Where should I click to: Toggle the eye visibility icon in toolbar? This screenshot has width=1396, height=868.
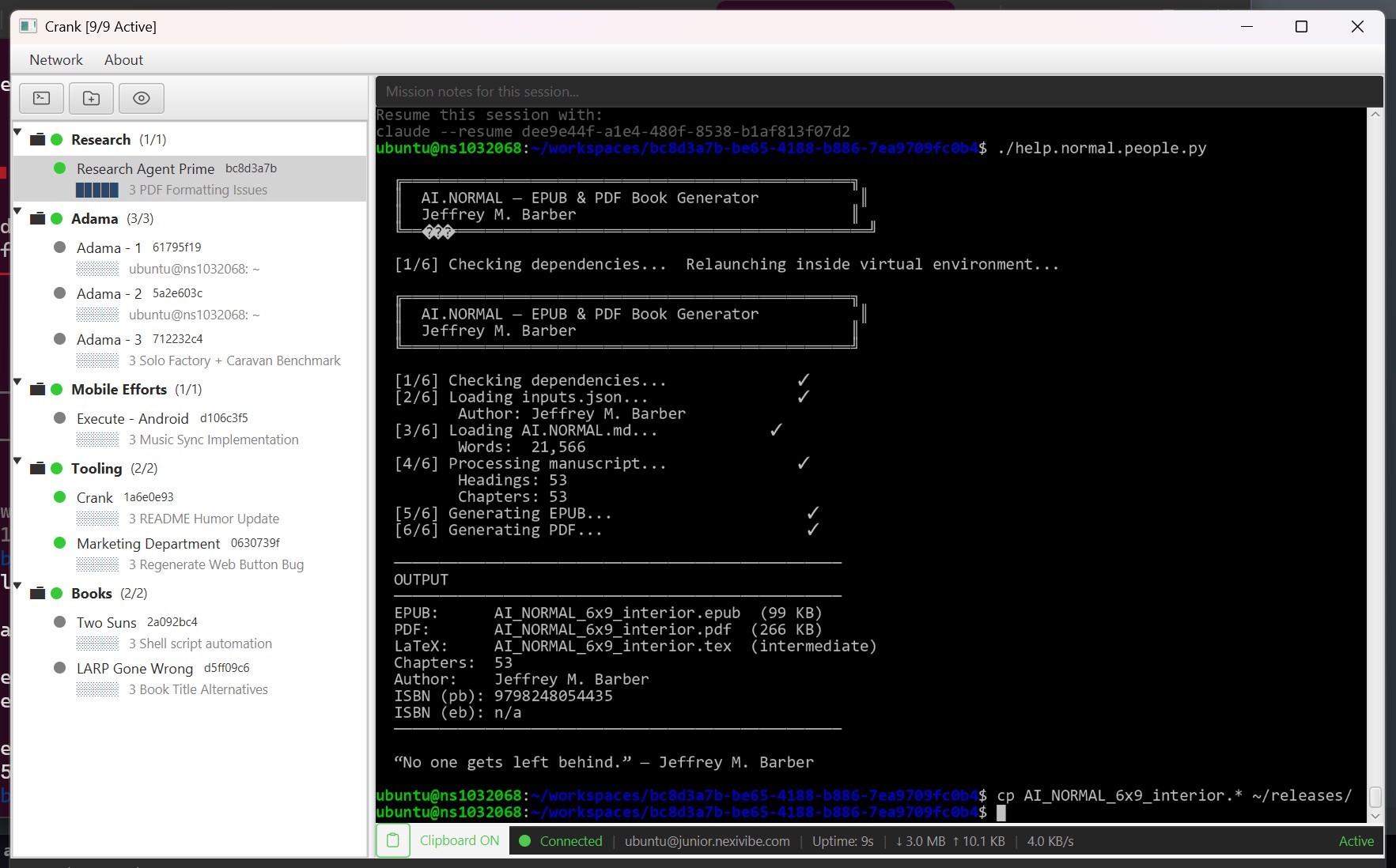pyautogui.click(x=141, y=98)
